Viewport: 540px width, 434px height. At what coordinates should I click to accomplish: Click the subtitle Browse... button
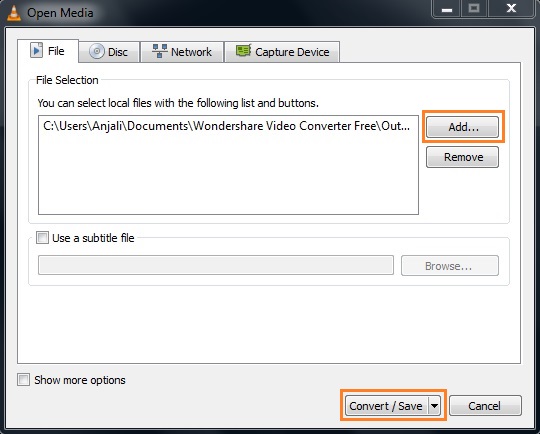[x=449, y=266]
